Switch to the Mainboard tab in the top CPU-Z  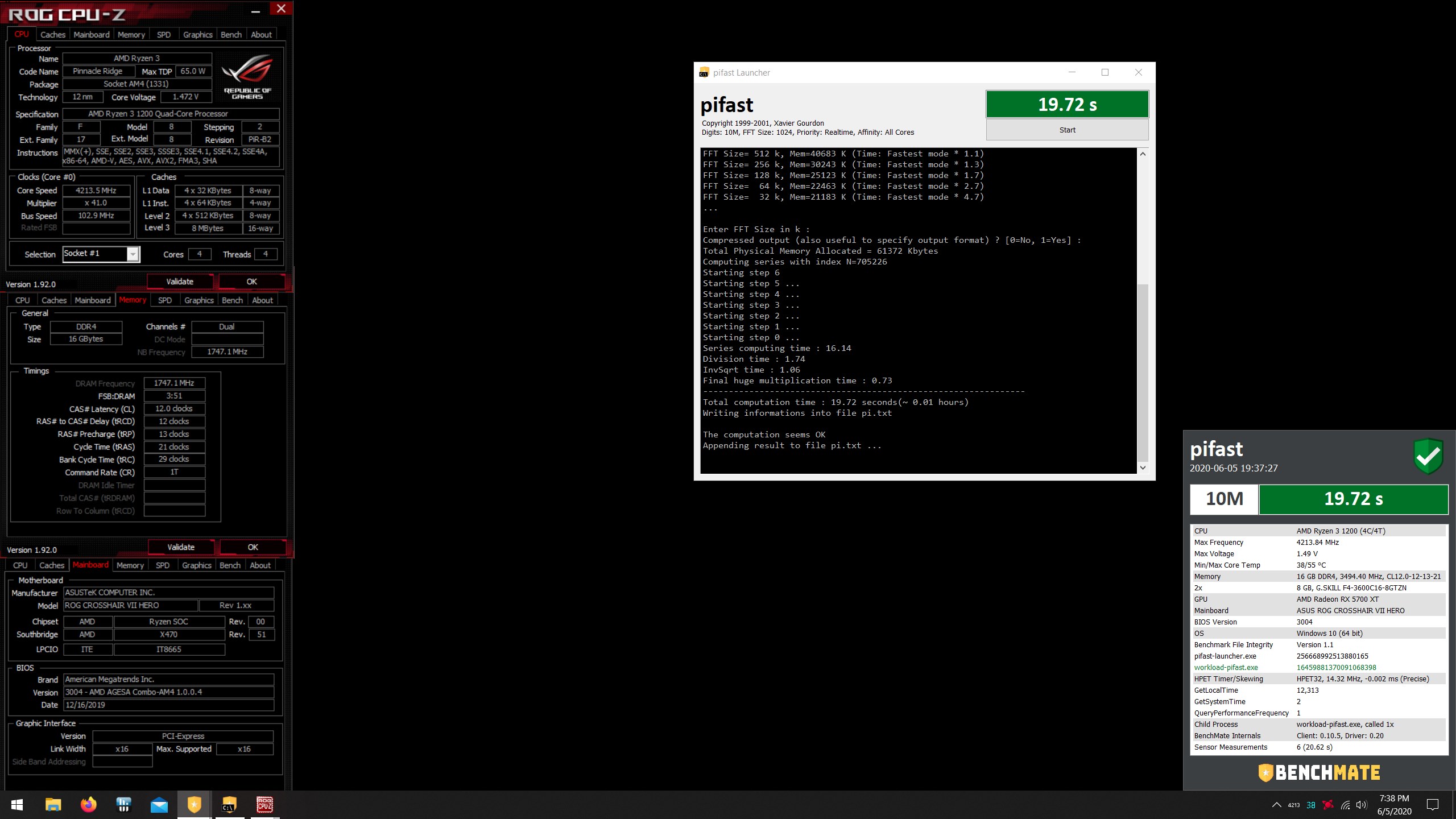(x=92, y=35)
